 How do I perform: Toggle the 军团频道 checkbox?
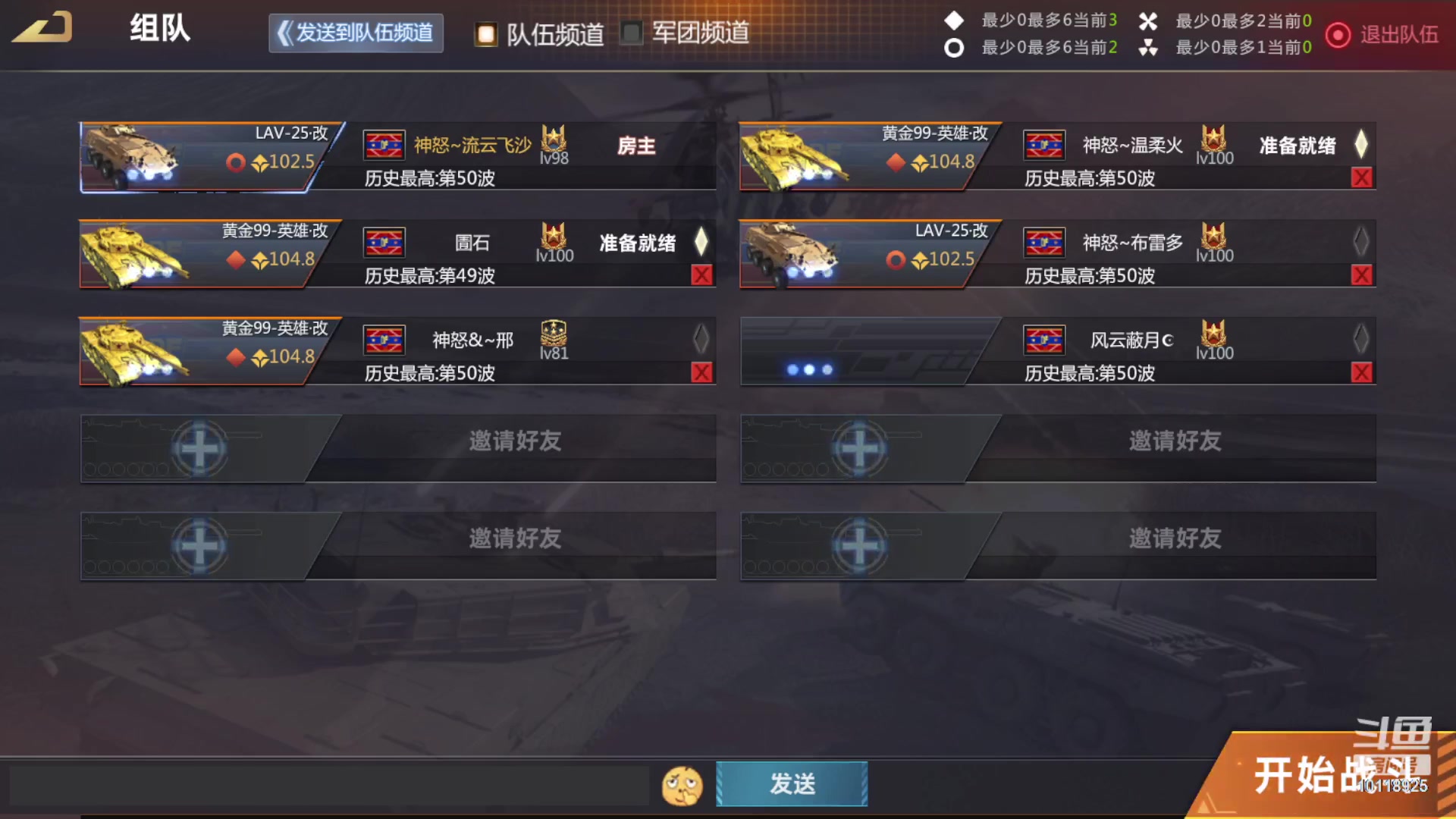(631, 33)
